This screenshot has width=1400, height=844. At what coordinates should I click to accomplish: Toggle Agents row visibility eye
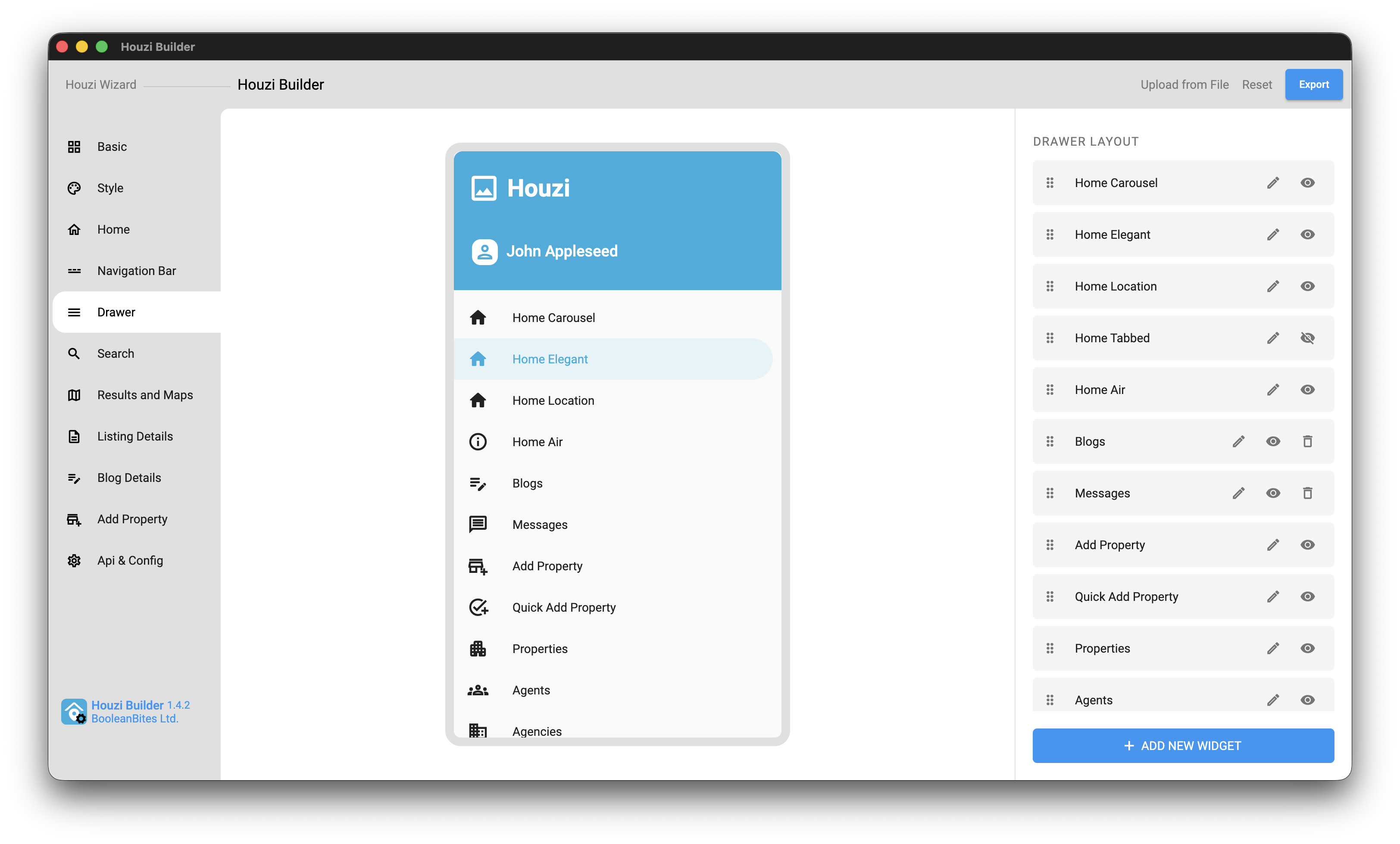tap(1307, 700)
